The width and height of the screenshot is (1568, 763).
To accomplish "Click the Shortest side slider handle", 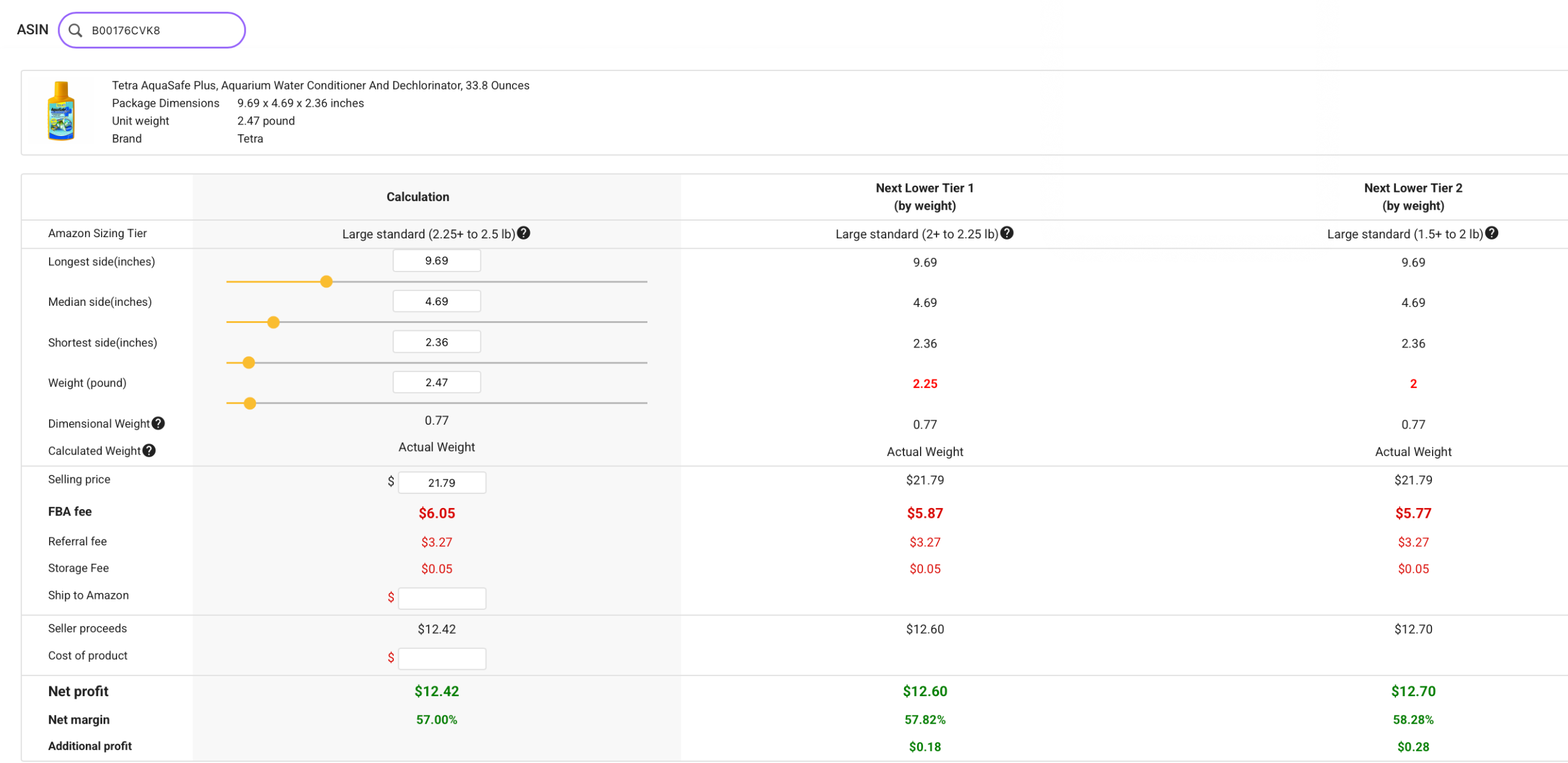I will (x=248, y=363).
